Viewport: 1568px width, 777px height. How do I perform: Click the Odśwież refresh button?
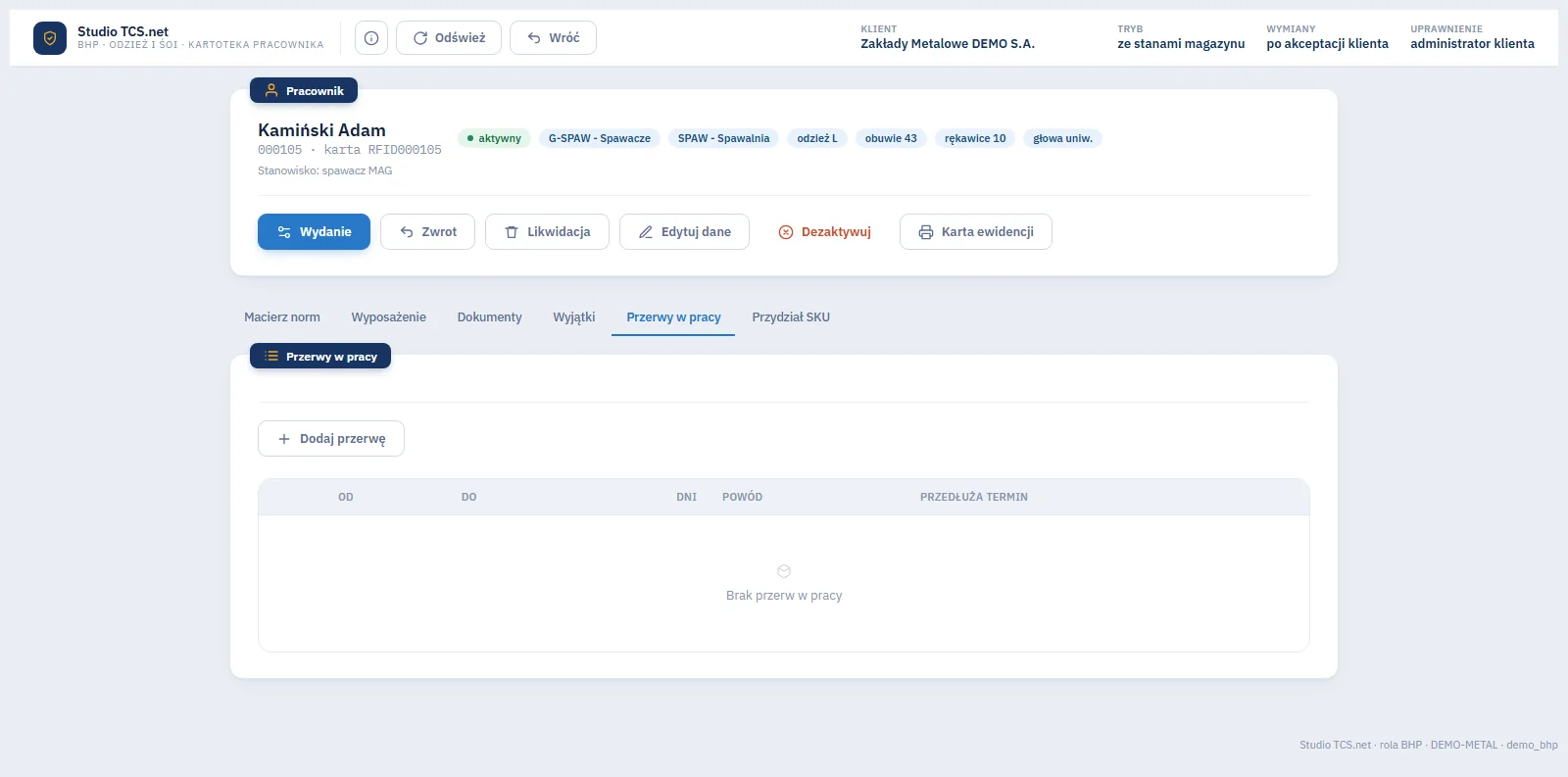(x=449, y=38)
